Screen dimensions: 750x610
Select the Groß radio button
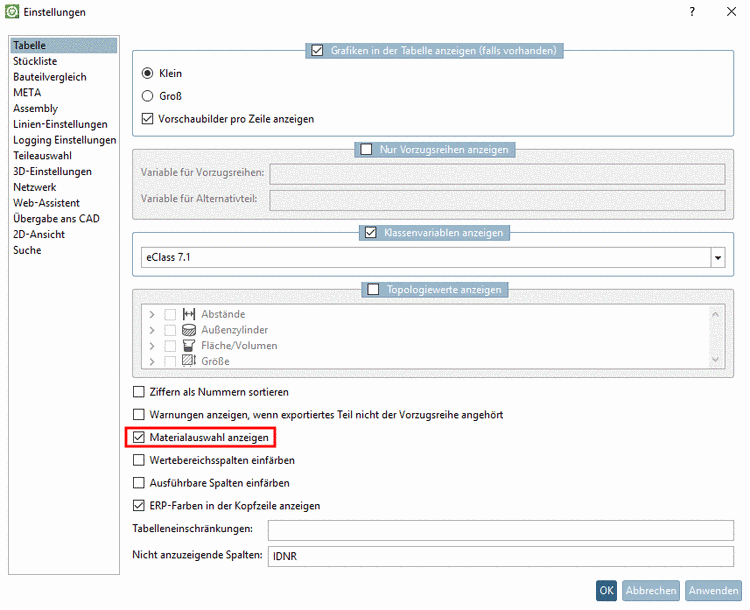(x=148, y=97)
